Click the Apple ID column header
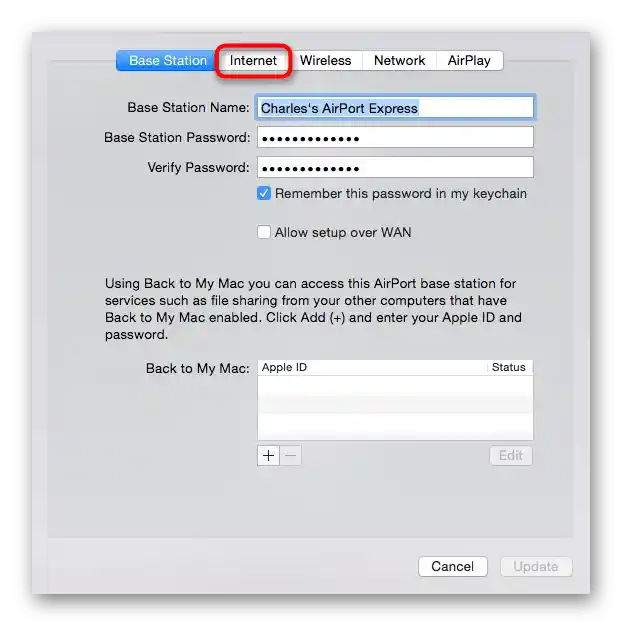622x626 pixels. [372, 367]
